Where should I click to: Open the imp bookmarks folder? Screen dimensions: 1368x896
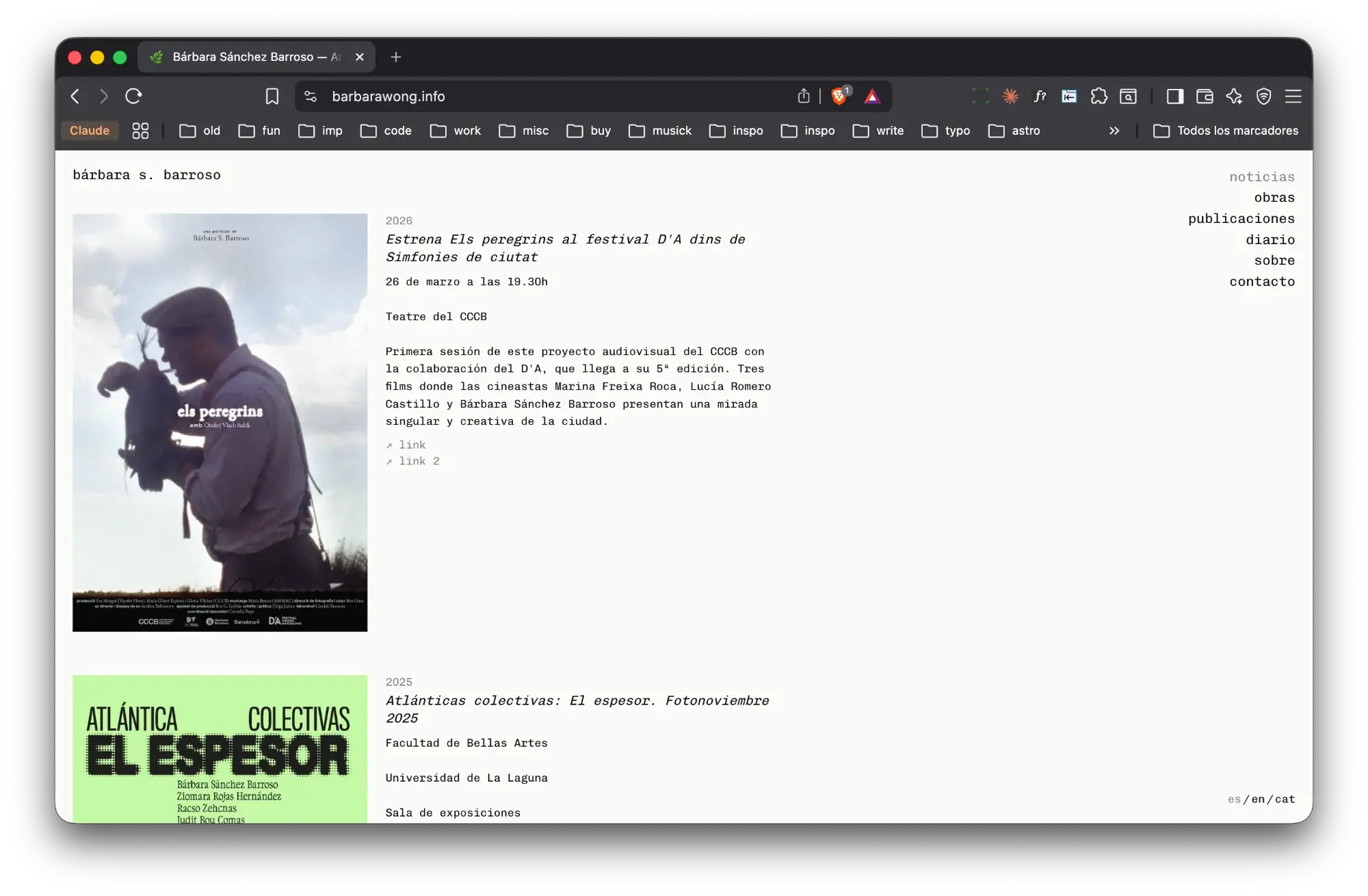320,131
